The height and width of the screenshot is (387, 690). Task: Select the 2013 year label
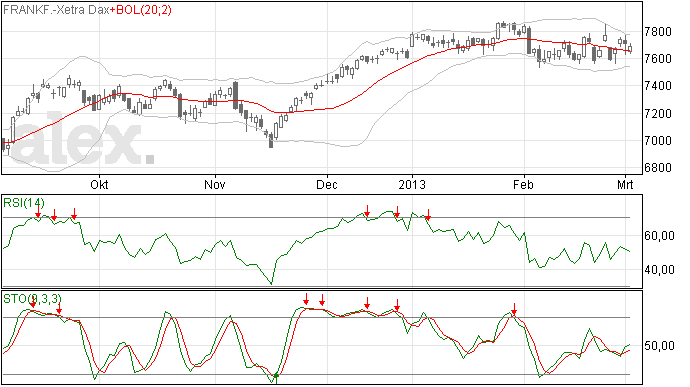click(x=412, y=184)
